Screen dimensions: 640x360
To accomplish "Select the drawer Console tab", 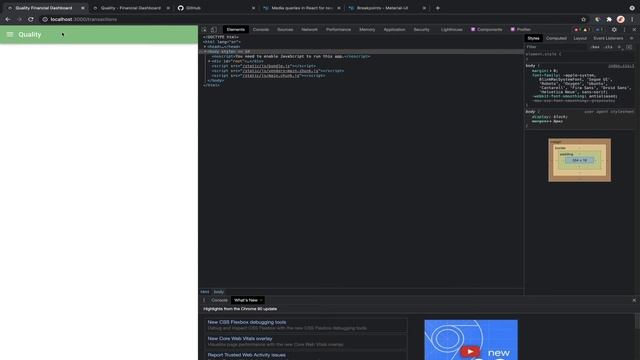I will (219, 300).
